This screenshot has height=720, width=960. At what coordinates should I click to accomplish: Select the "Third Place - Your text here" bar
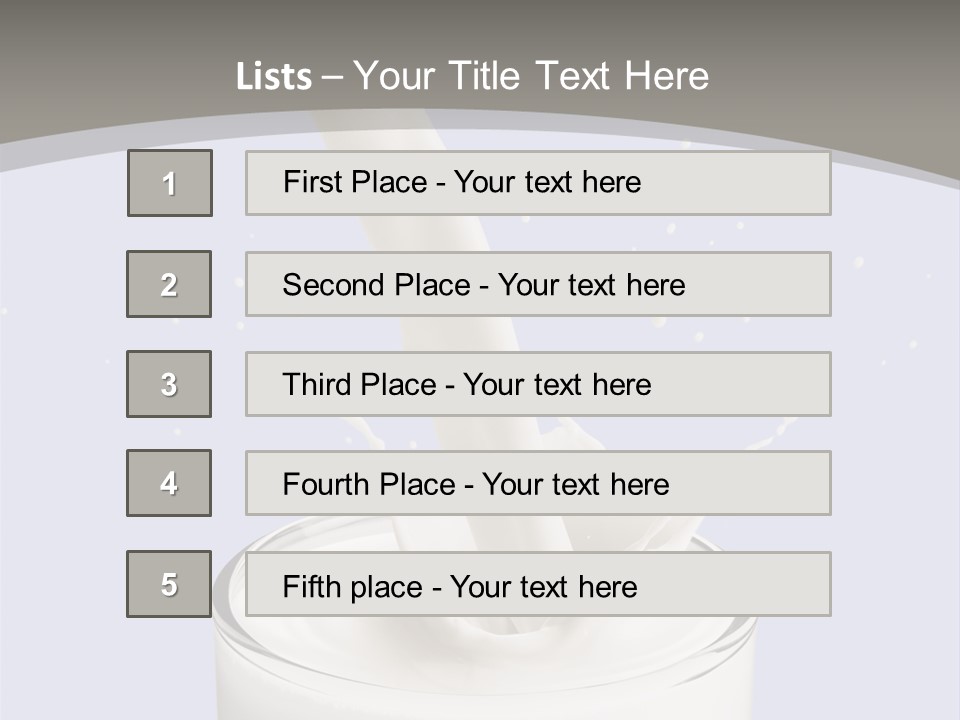pos(538,384)
